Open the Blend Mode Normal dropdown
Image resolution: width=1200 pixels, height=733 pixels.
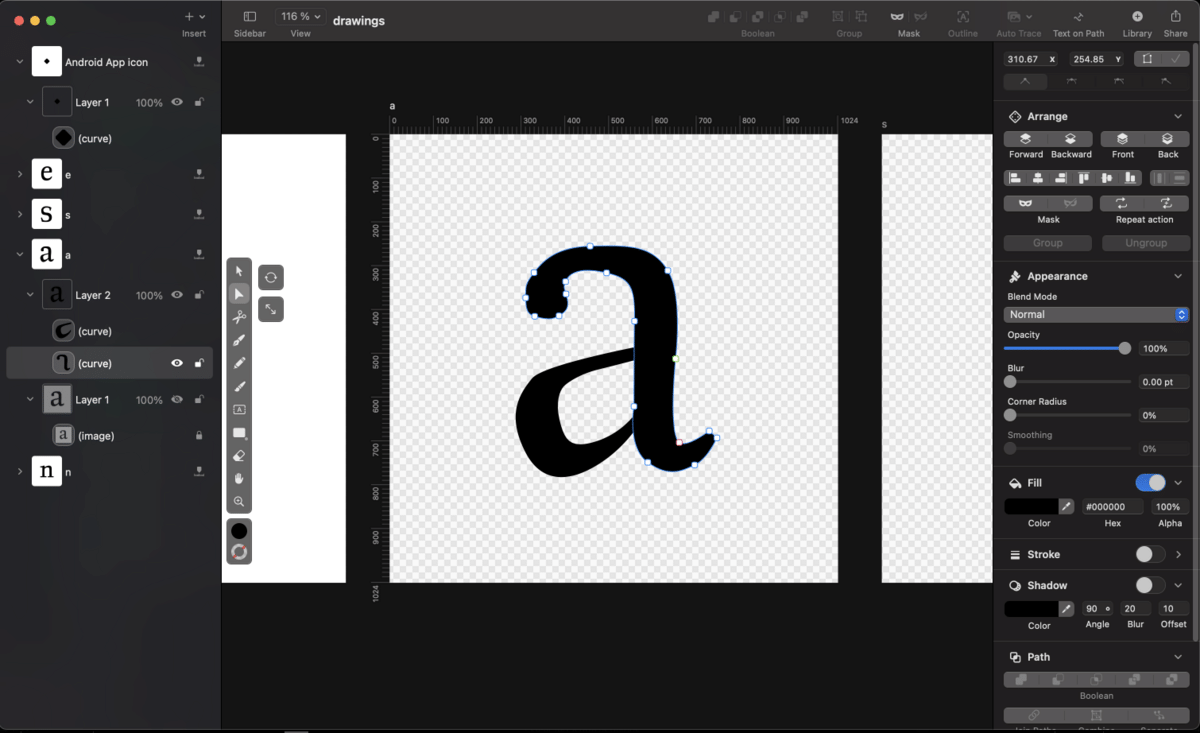(x=1096, y=314)
